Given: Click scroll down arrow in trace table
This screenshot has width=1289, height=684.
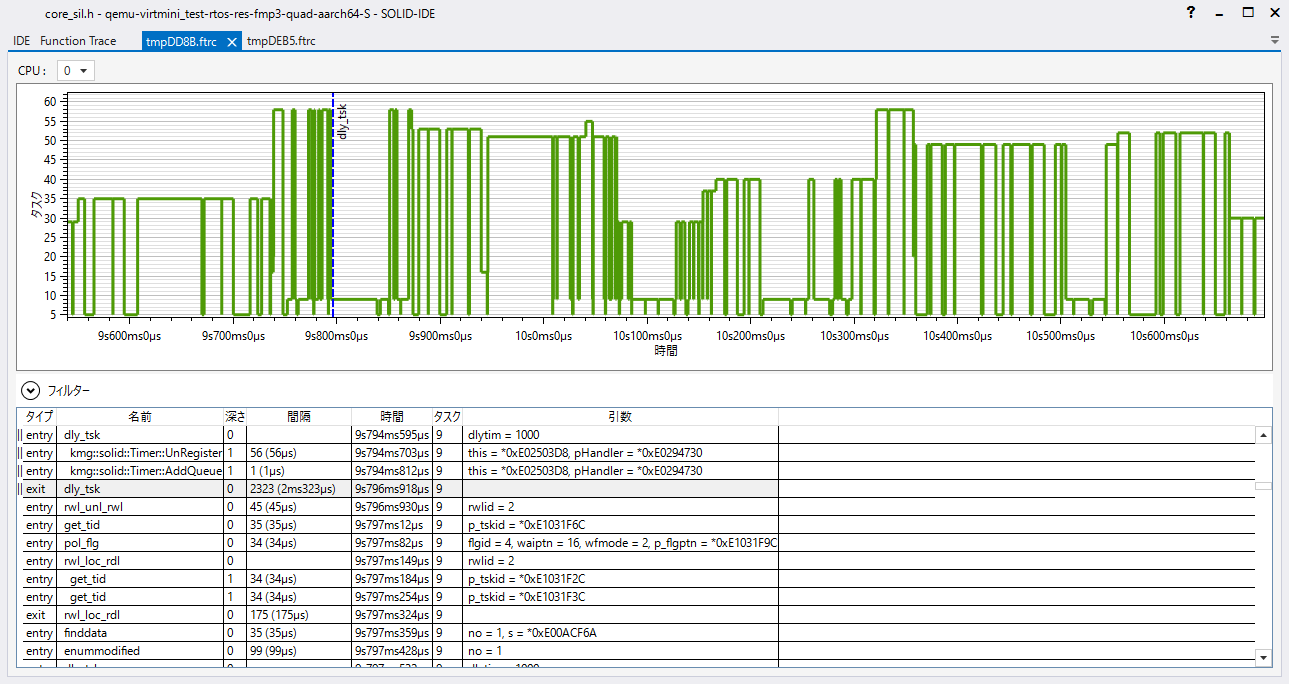Looking at the screenshot, I should click(1263, 657).
